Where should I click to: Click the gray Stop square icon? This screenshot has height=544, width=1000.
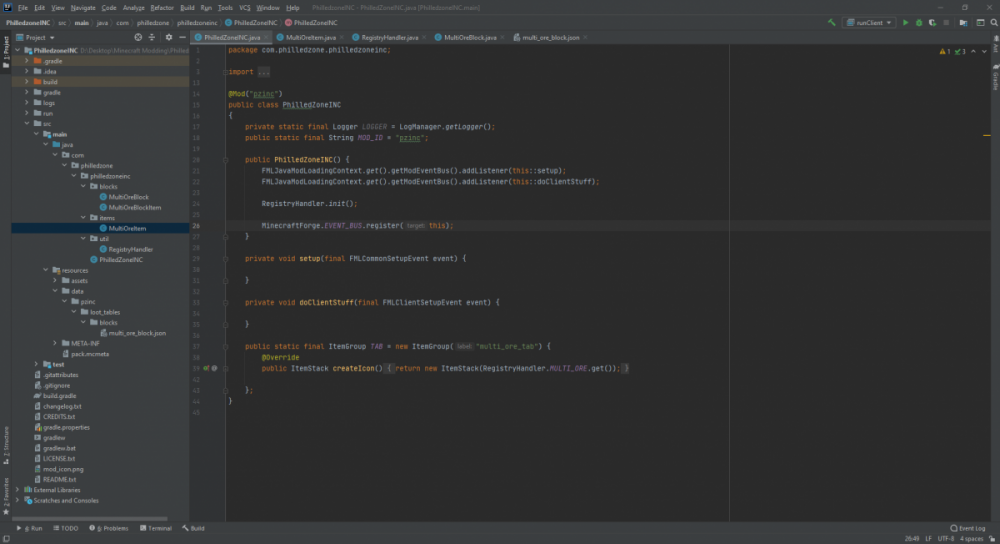[946, 22]
